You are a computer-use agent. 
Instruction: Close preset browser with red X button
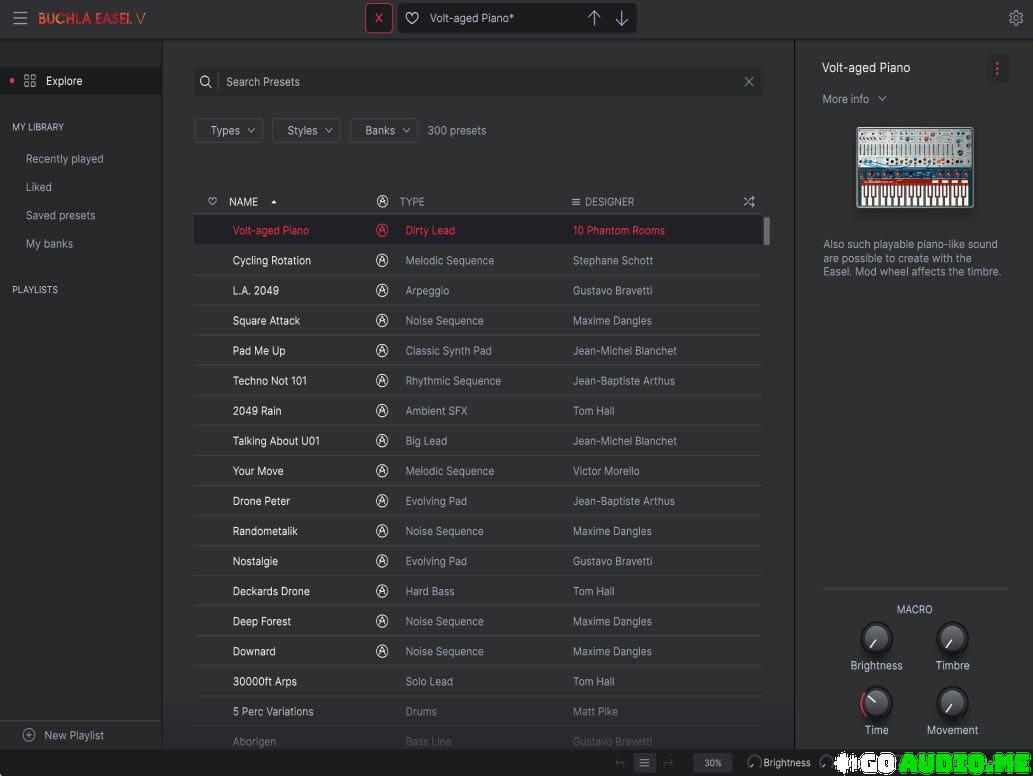(379, 18)
